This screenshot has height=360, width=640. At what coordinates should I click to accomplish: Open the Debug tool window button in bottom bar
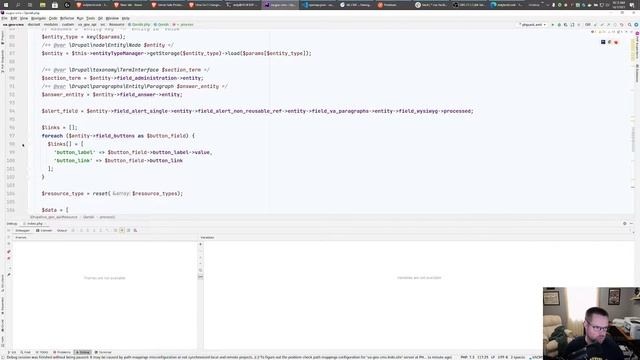point(83,352)
